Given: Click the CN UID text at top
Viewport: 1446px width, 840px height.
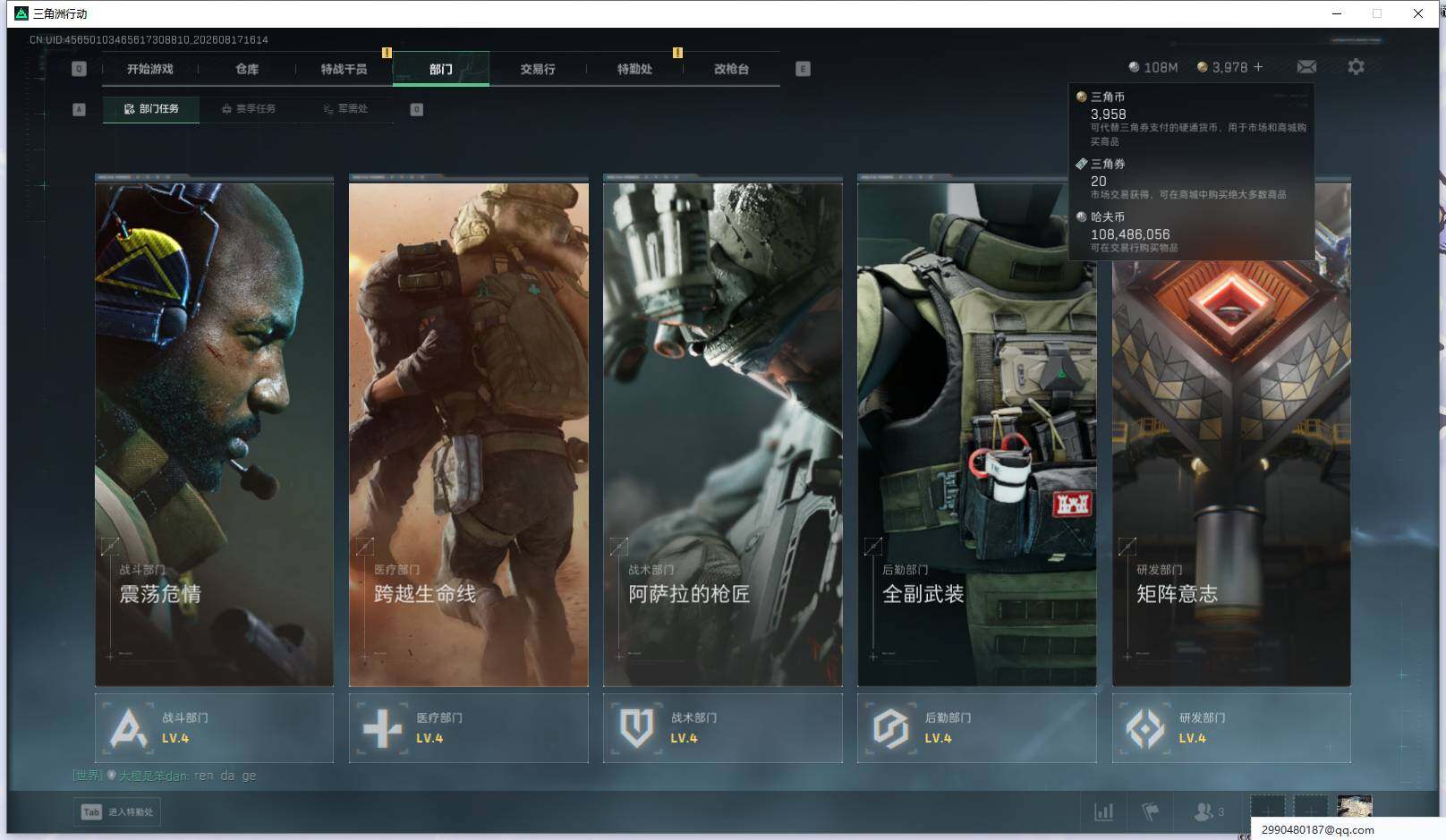Looking at the screenshot, I should (x=149, y=39).
